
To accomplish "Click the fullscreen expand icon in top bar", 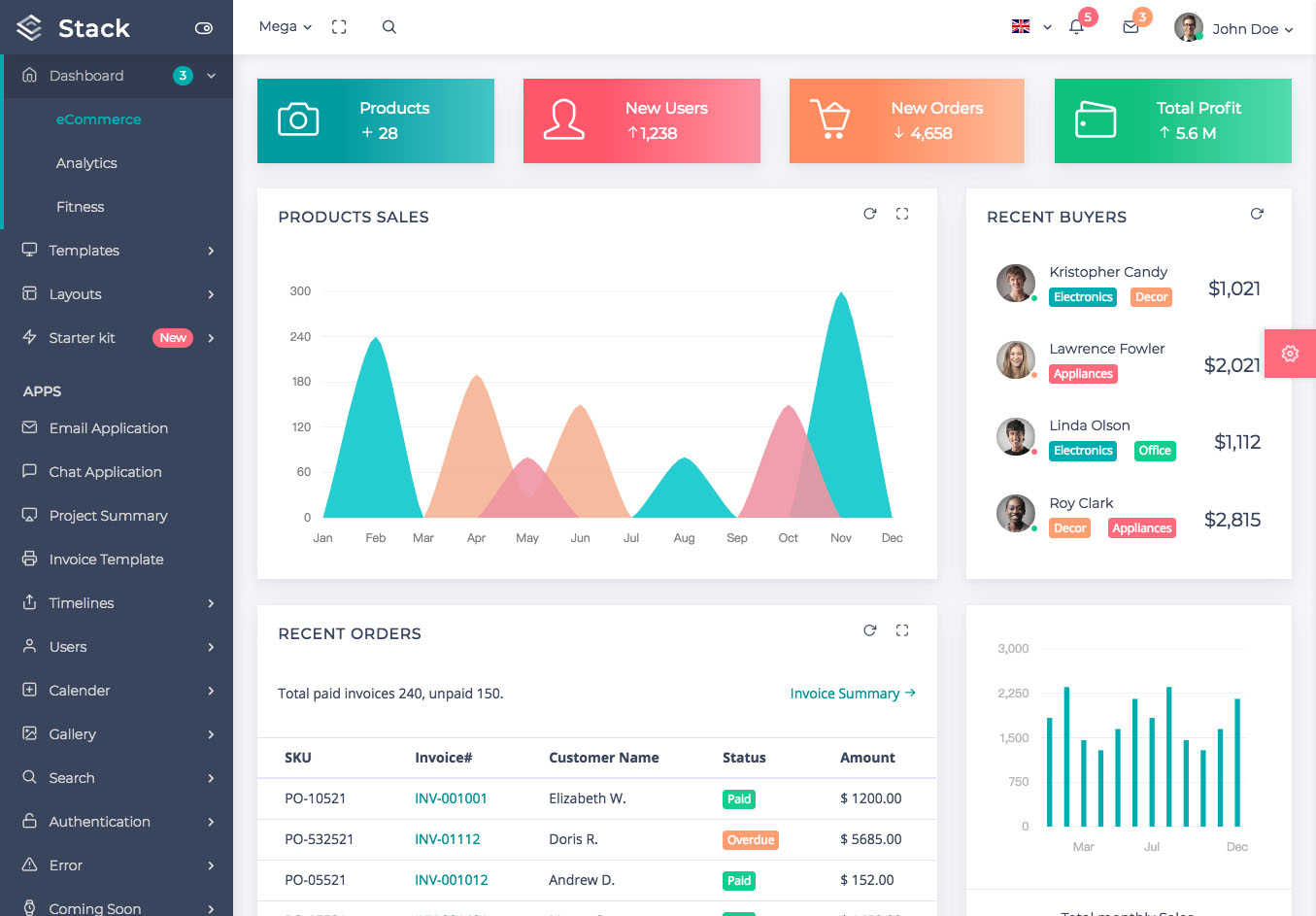I will [339, 27].
